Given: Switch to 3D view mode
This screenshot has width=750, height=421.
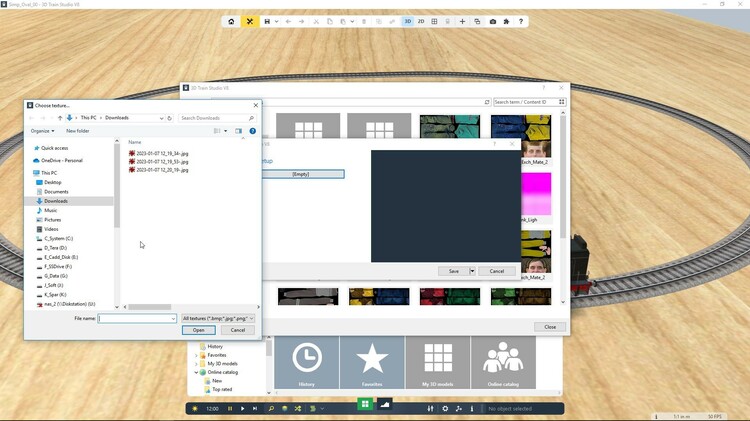Looking at the screenshot, I should click(x=408, y=21).
